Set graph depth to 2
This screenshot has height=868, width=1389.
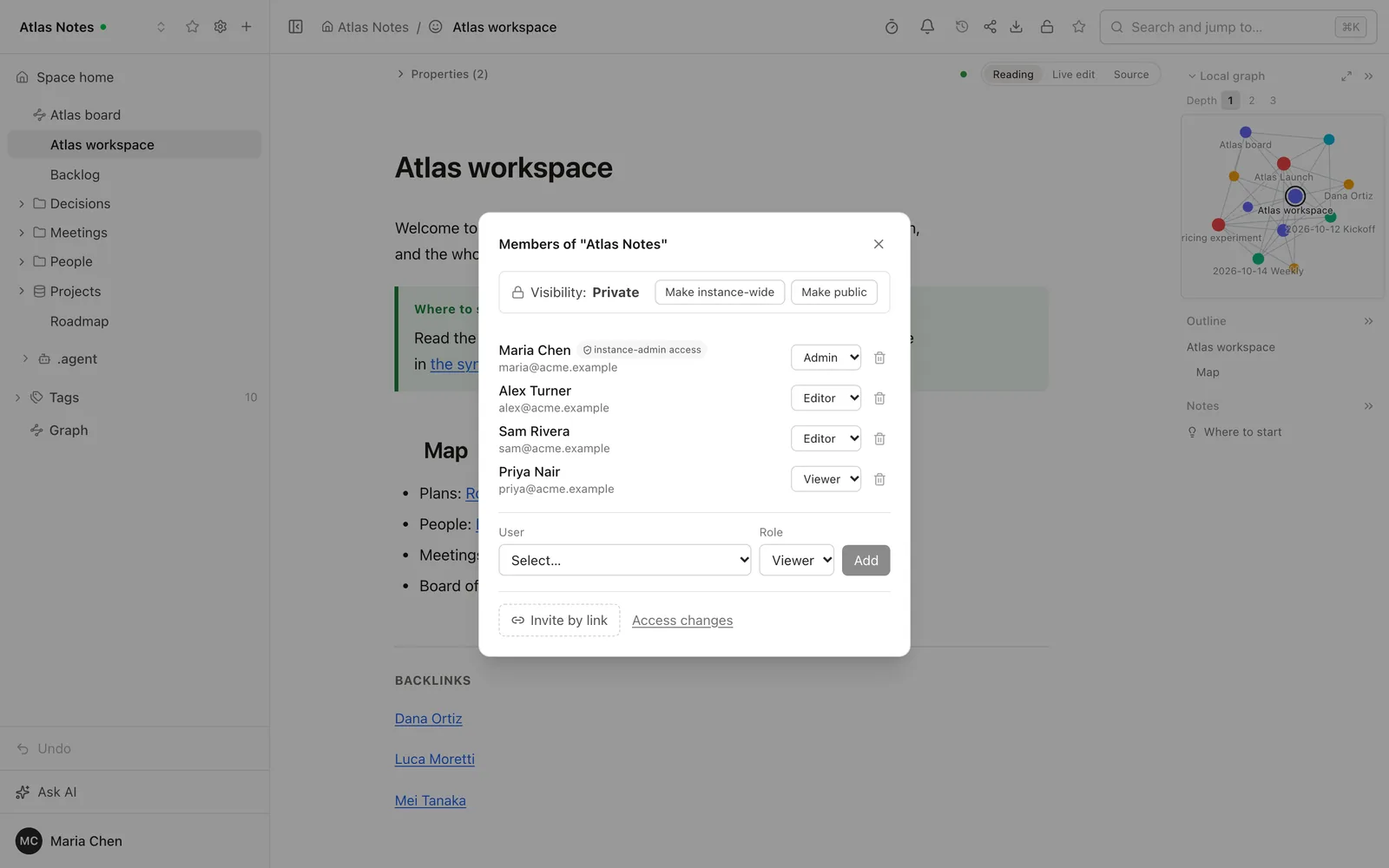click(1252, 101)
